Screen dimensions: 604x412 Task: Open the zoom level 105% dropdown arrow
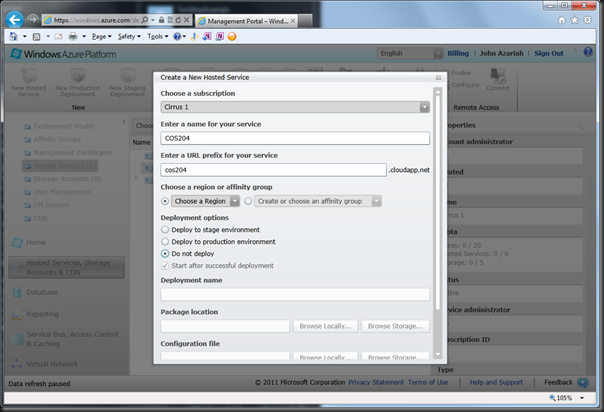click(582, 398)
